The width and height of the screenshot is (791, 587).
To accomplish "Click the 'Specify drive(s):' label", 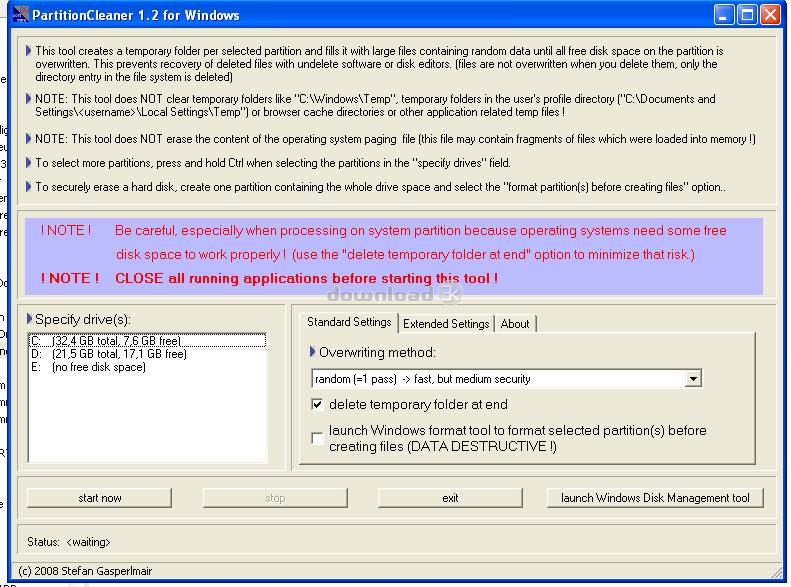I will pos(83,319).
